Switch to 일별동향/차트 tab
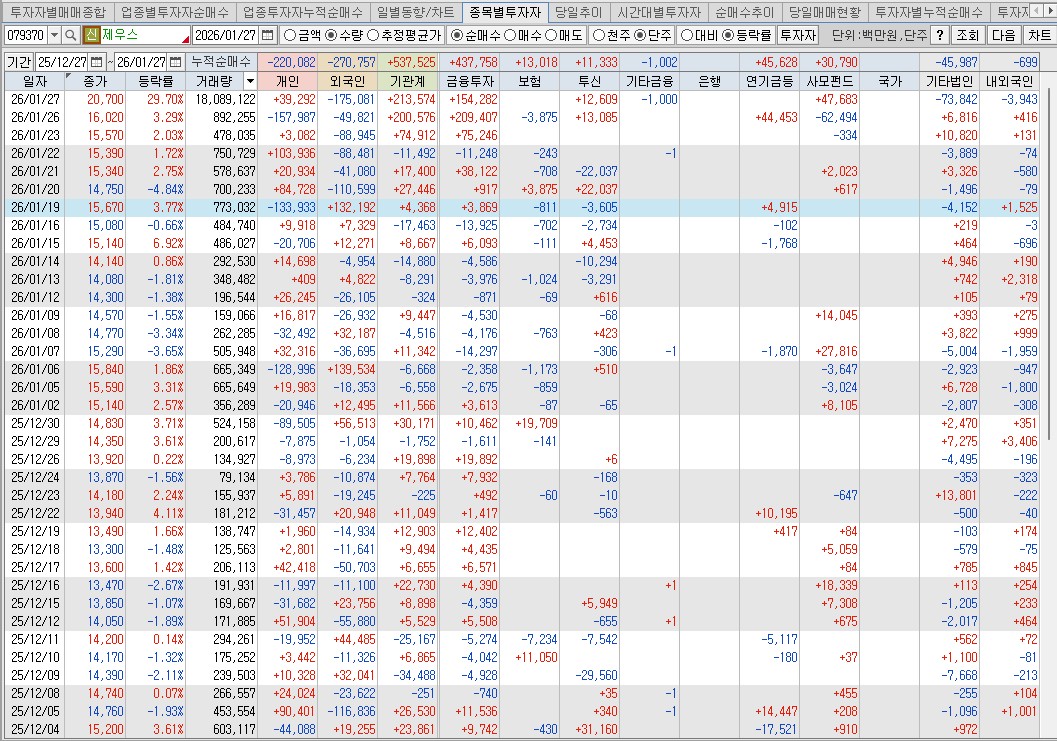 point(416,11)
